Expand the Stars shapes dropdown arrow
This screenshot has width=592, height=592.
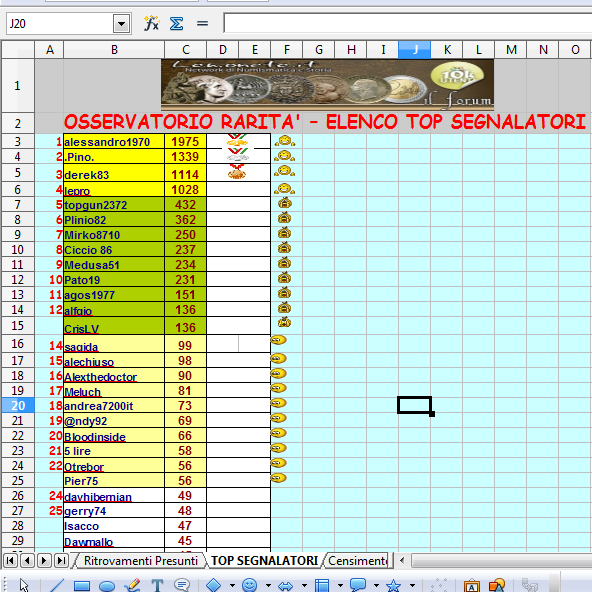412,586
